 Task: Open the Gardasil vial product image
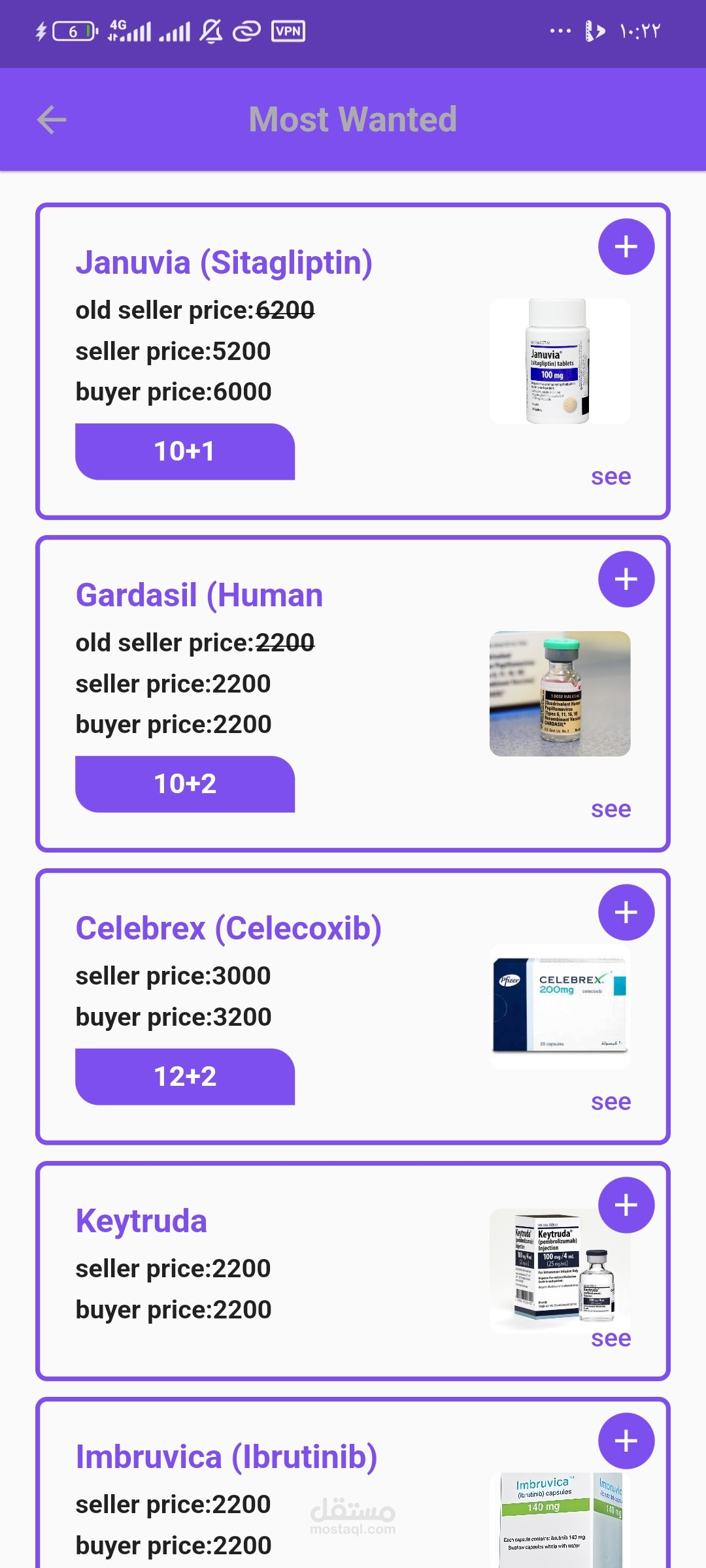[560, 694]
